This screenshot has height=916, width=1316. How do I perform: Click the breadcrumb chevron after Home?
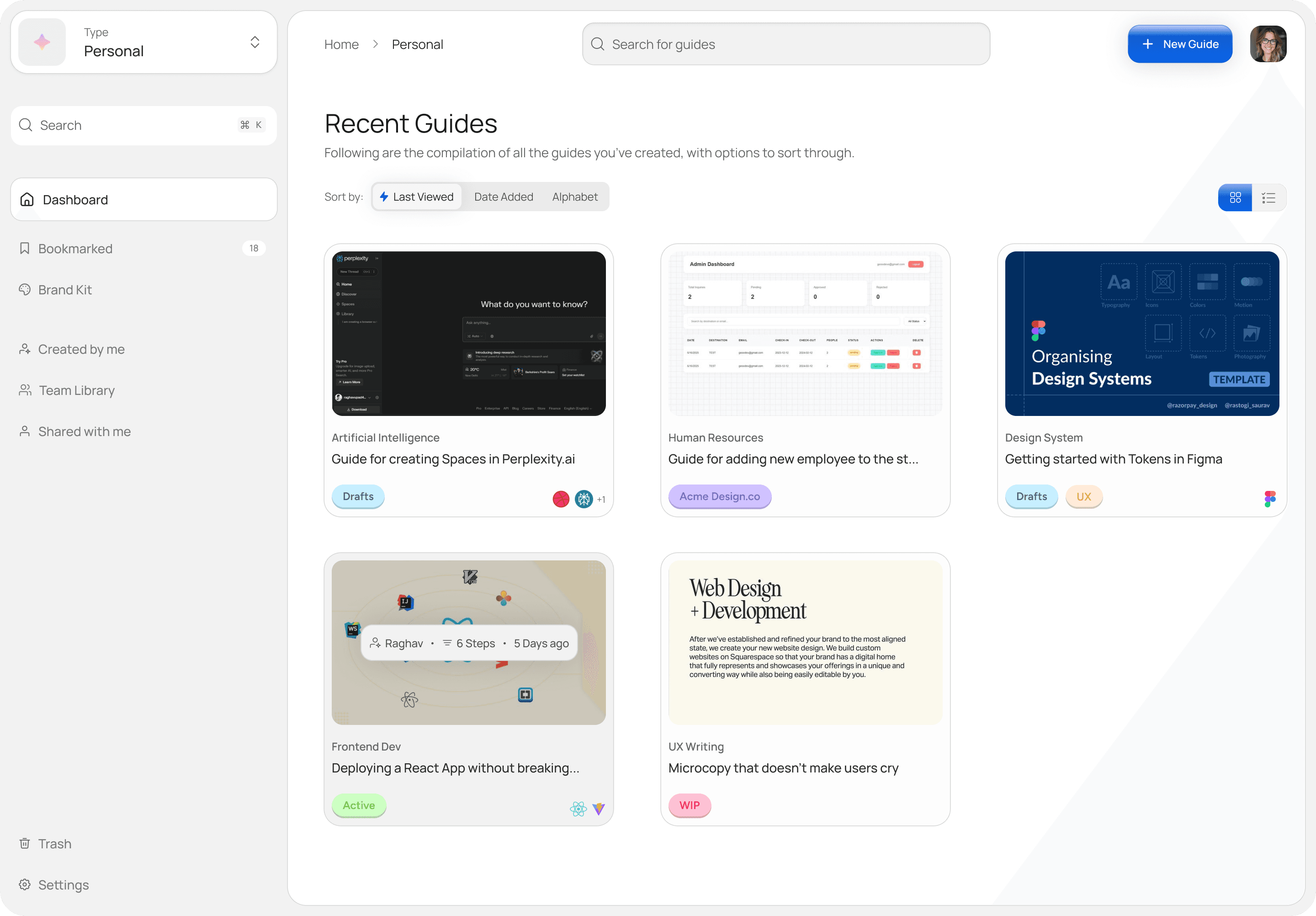click(x=376, y=44)
